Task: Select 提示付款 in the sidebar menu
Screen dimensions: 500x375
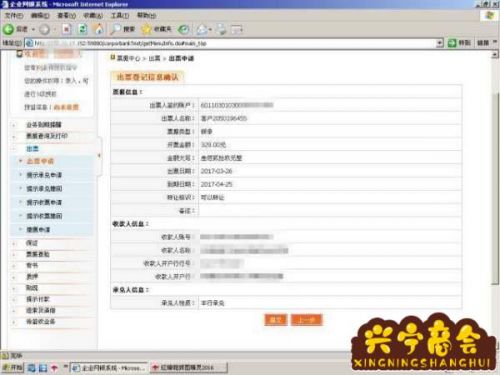Action: click(x=38, y=299)
